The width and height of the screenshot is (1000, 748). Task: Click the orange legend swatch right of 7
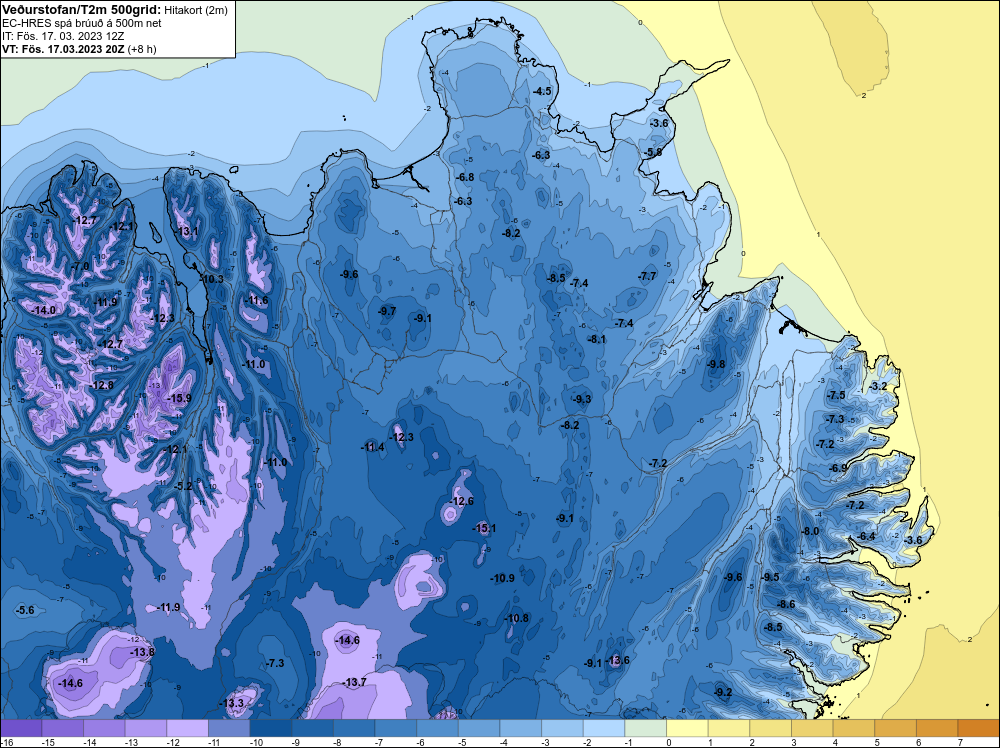979,728
